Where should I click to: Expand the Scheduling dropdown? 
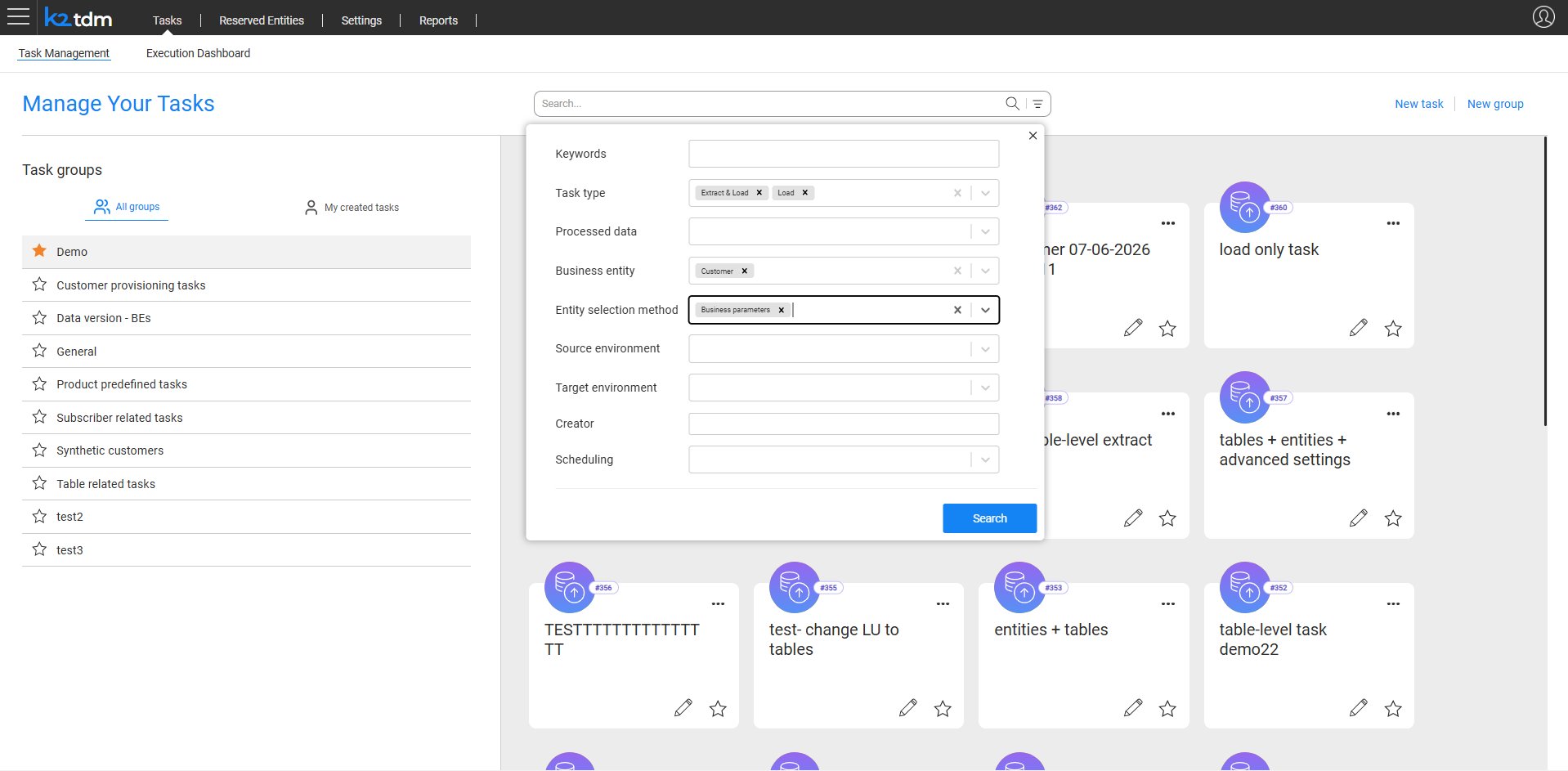(x=985, y=460)
